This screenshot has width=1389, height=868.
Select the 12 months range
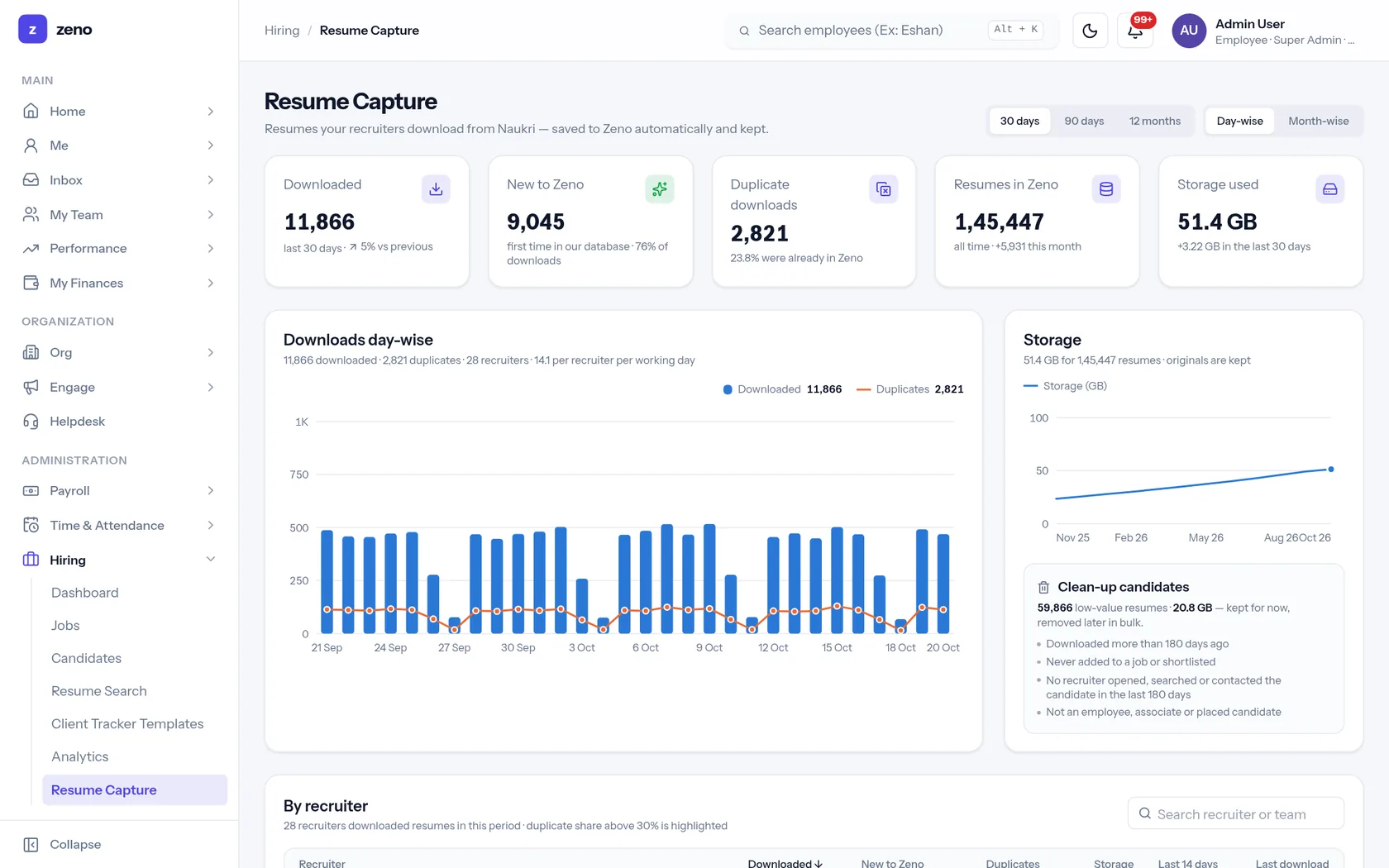[1154, 121]
